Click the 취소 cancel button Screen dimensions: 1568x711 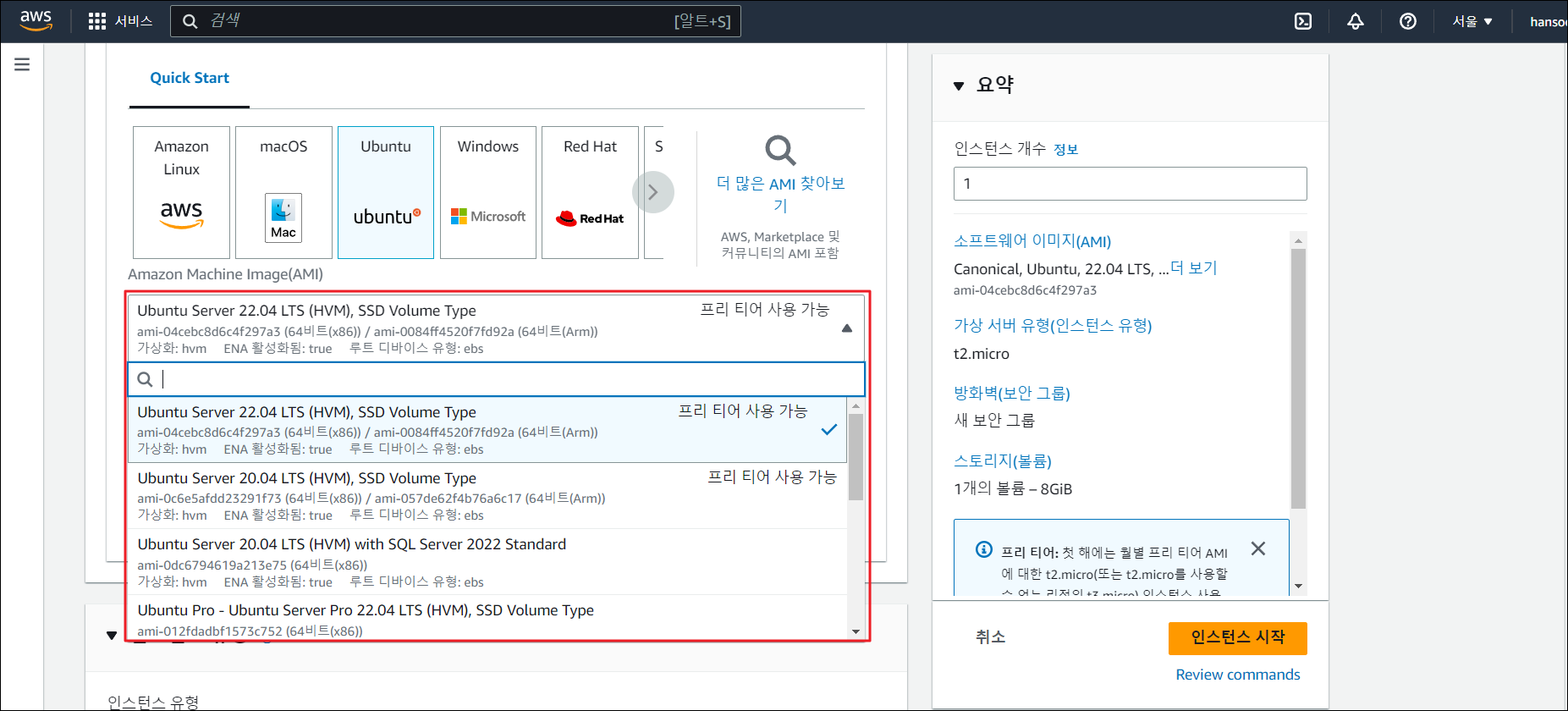tap(990, 637)
